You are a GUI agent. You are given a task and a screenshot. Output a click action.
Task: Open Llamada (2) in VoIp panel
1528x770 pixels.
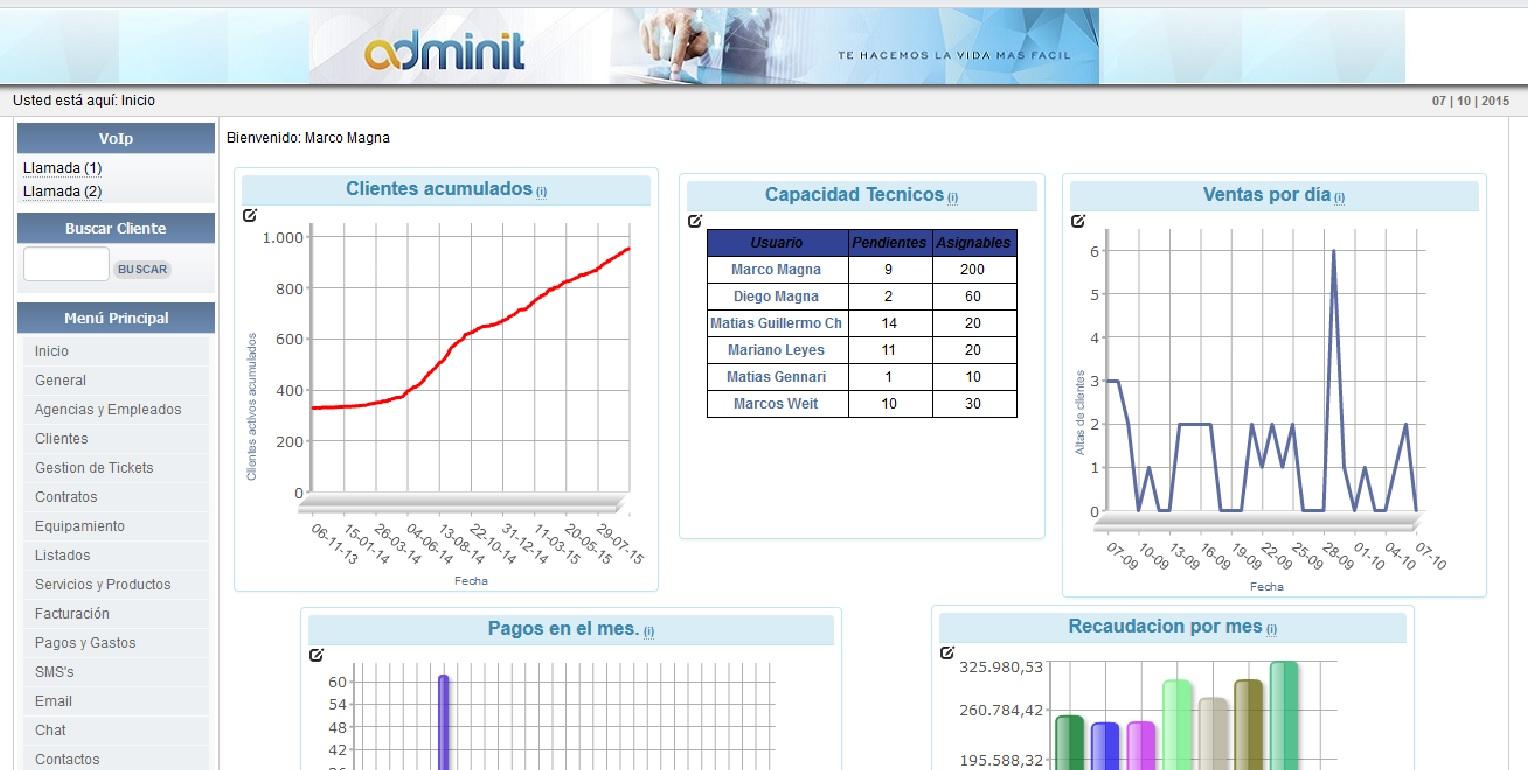[x=62, y=191]
